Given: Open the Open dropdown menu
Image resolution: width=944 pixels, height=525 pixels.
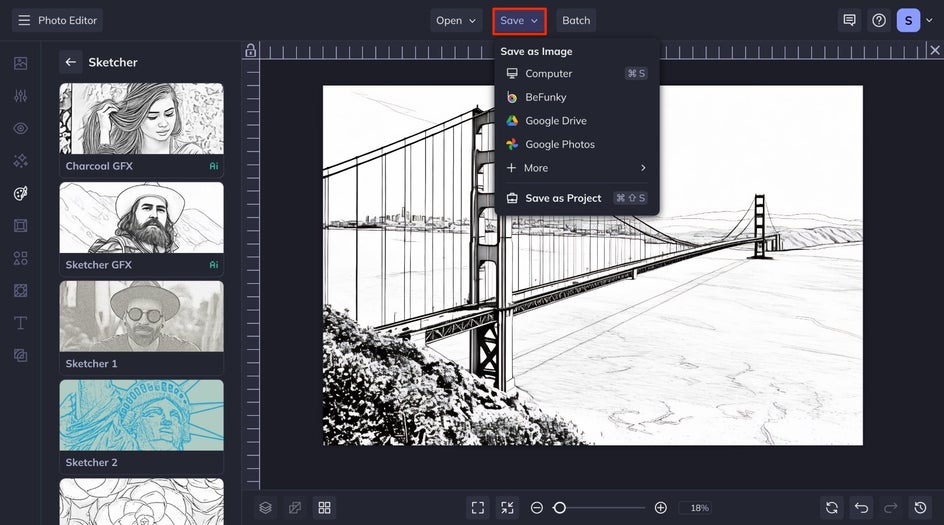Looking at the screenshot, I should coord(456,20).
